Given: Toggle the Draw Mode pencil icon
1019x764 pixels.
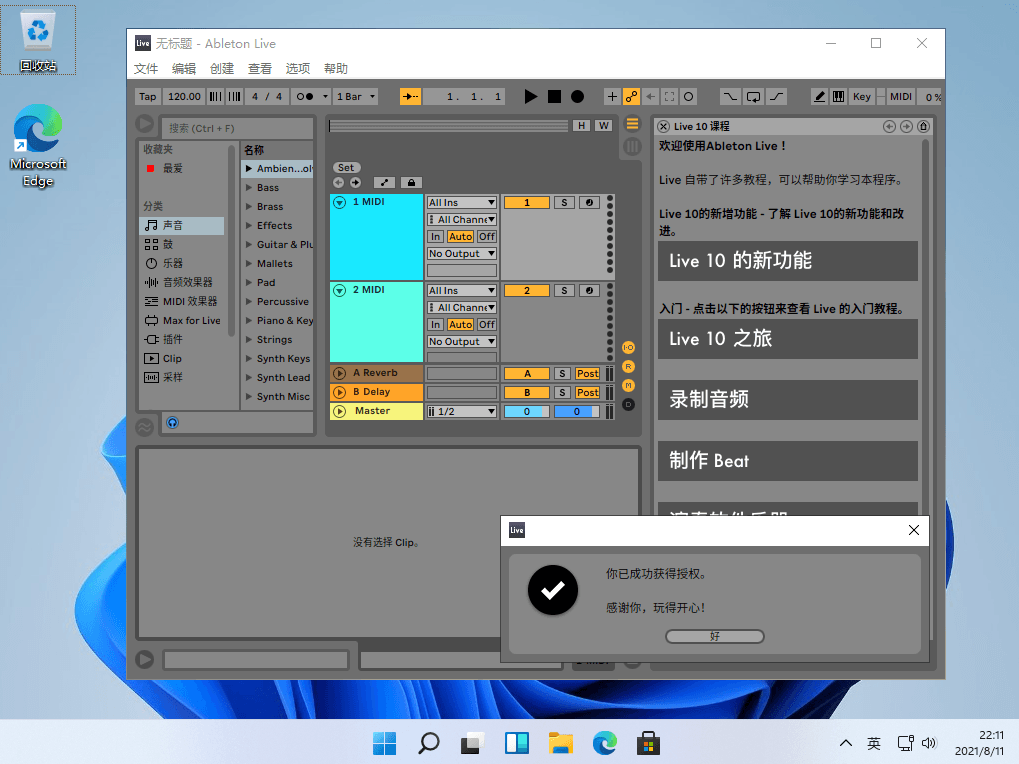Looking at the screenshot, I should [x=819, y=97].
